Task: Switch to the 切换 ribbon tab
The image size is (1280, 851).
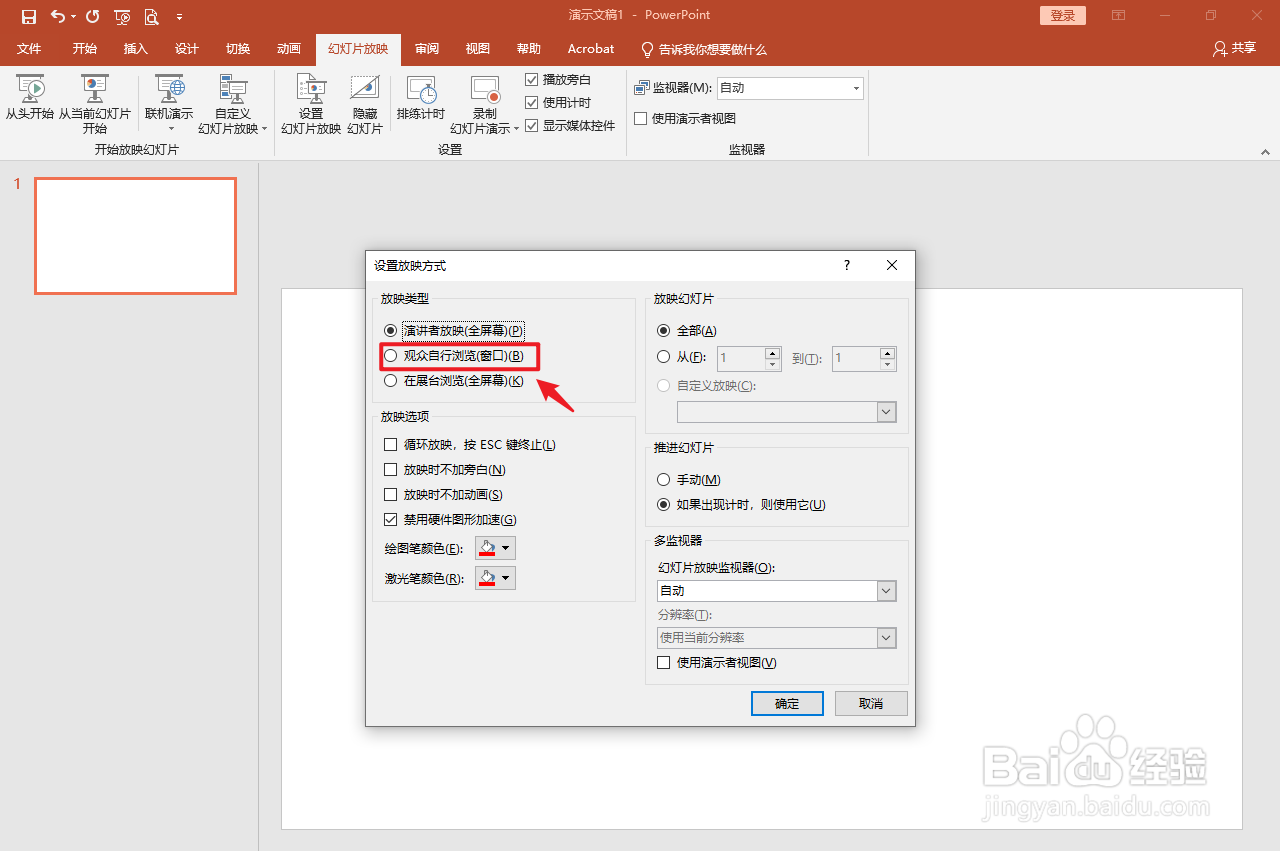Action: (237, 49)
